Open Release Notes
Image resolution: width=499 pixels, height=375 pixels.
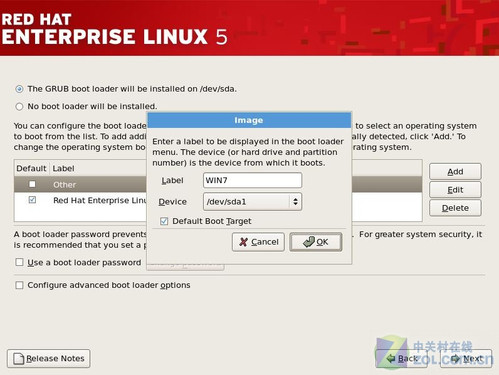pyautogui.click(x=49, y=358)
